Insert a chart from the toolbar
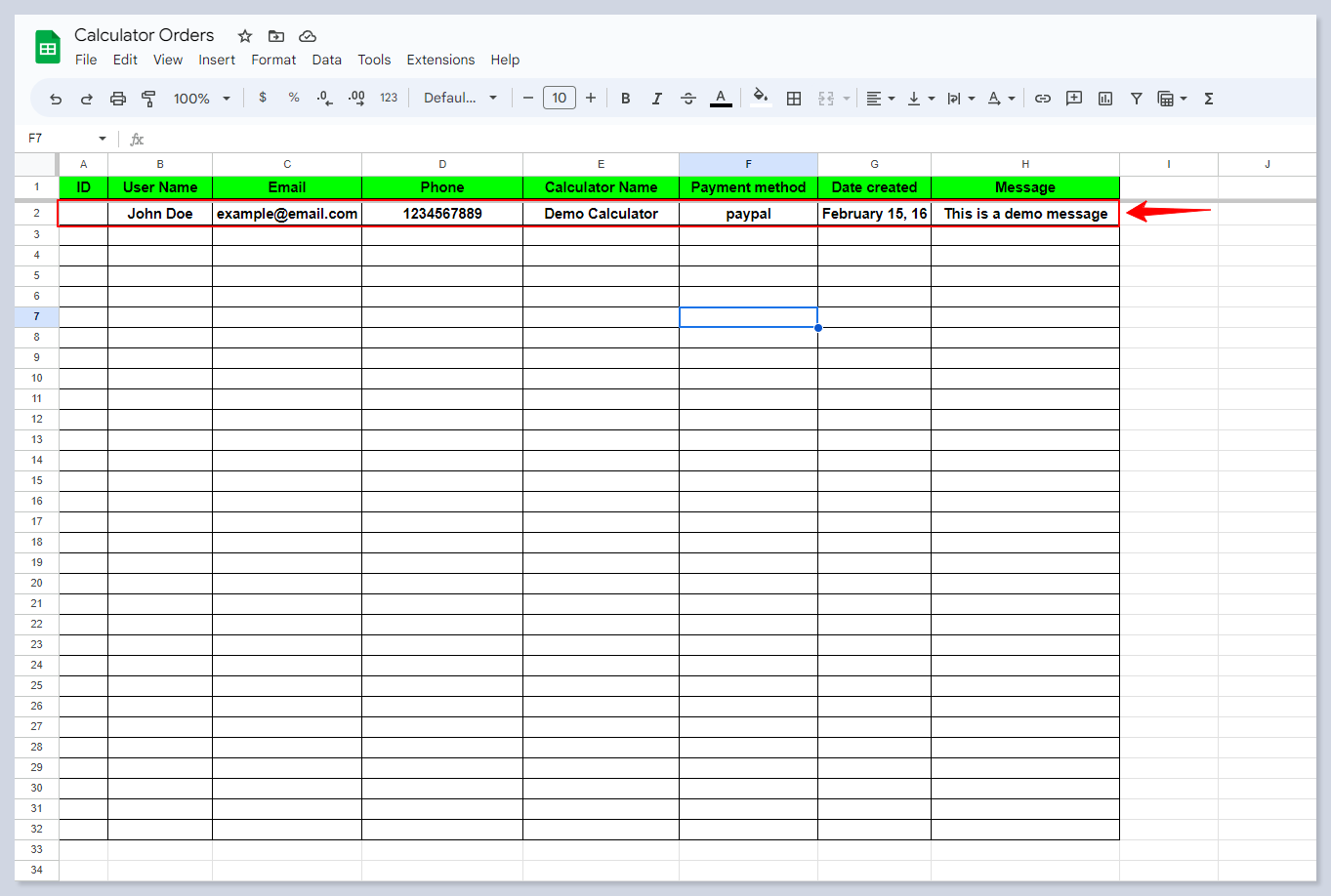The image size is (1331, 896). [1105, 99]
